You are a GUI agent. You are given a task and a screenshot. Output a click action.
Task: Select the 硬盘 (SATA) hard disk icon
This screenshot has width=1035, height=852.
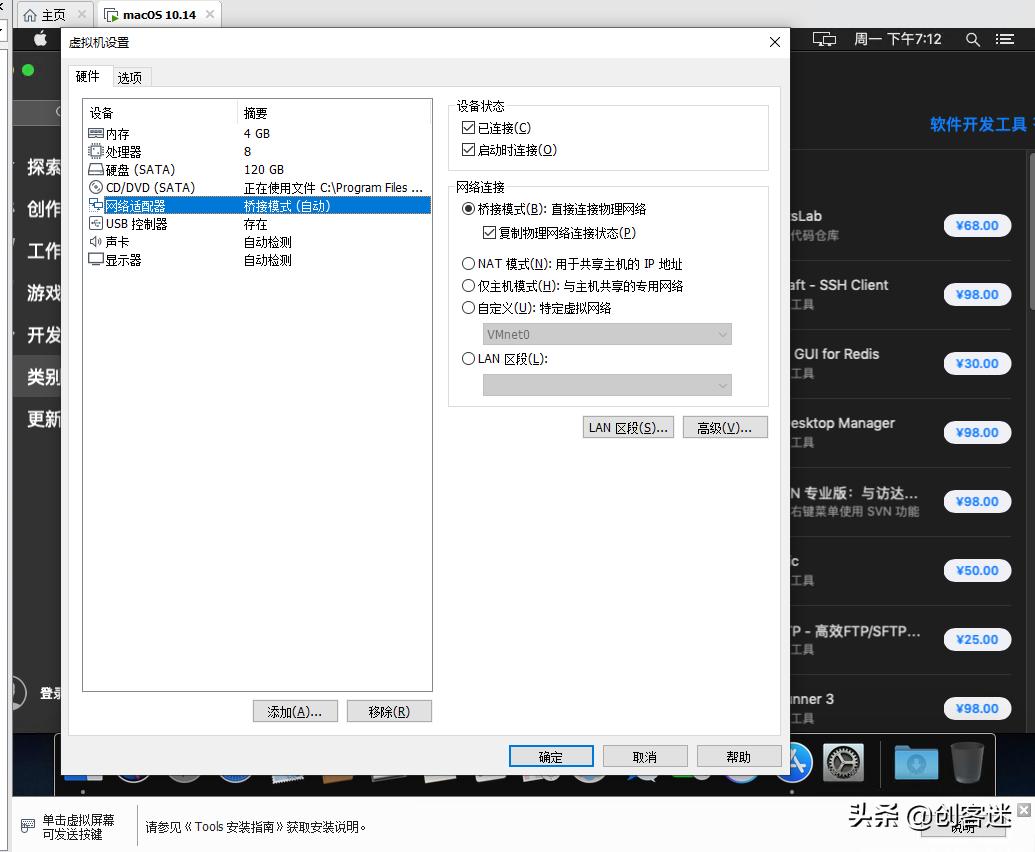pos(96,169)
